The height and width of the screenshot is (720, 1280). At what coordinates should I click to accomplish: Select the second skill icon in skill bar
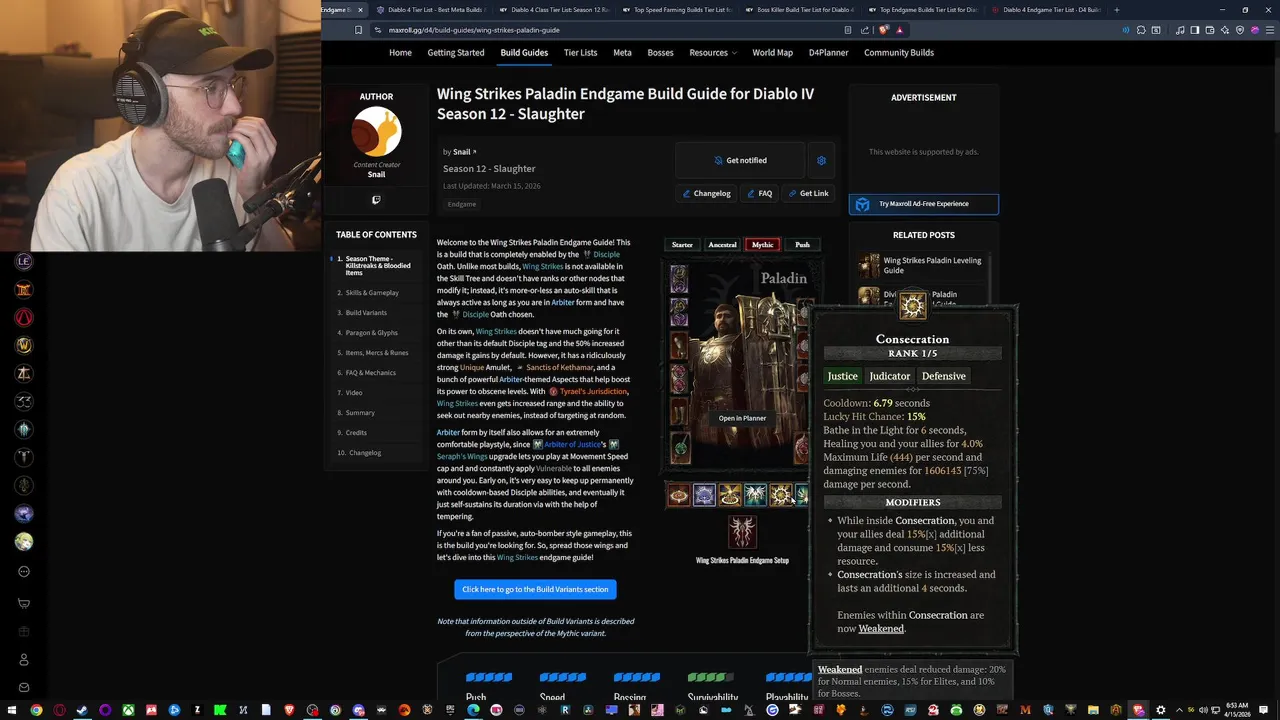[x=704, y=495]
